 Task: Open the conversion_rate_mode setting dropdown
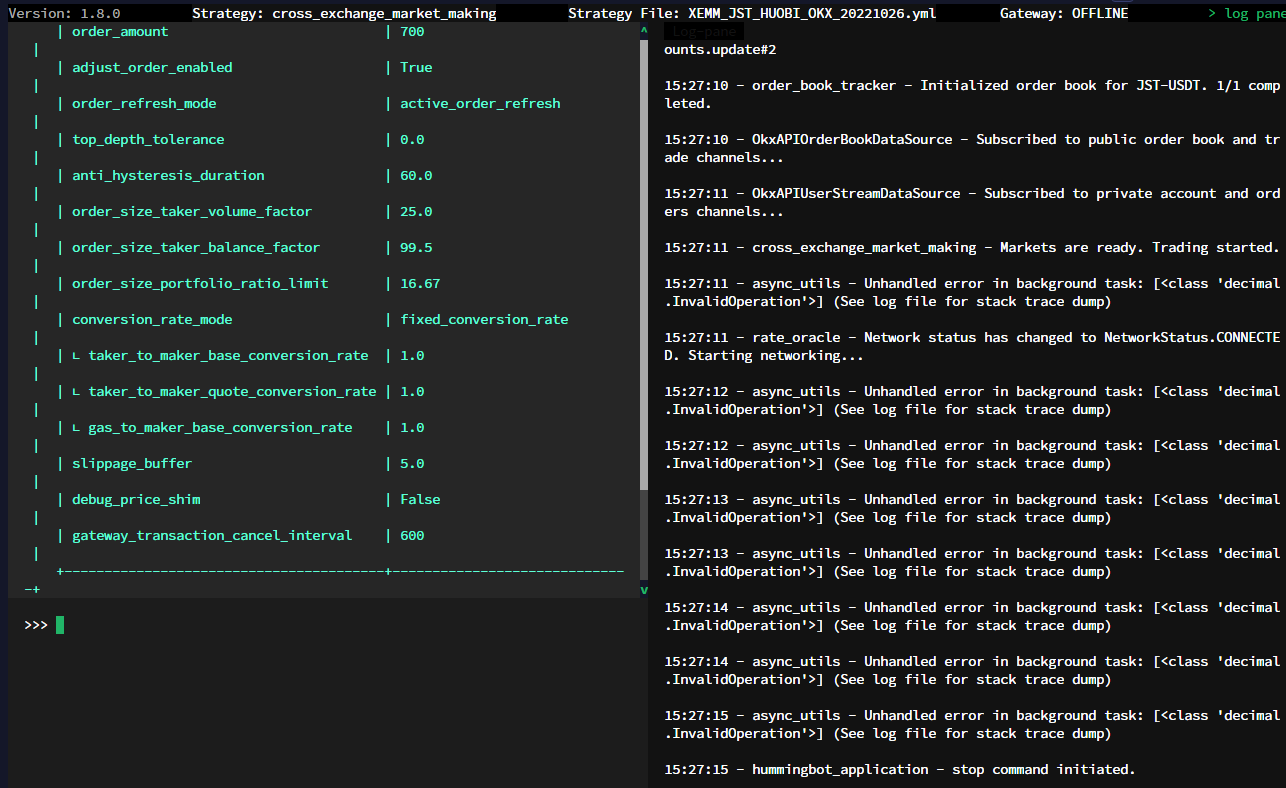(485, 319)
